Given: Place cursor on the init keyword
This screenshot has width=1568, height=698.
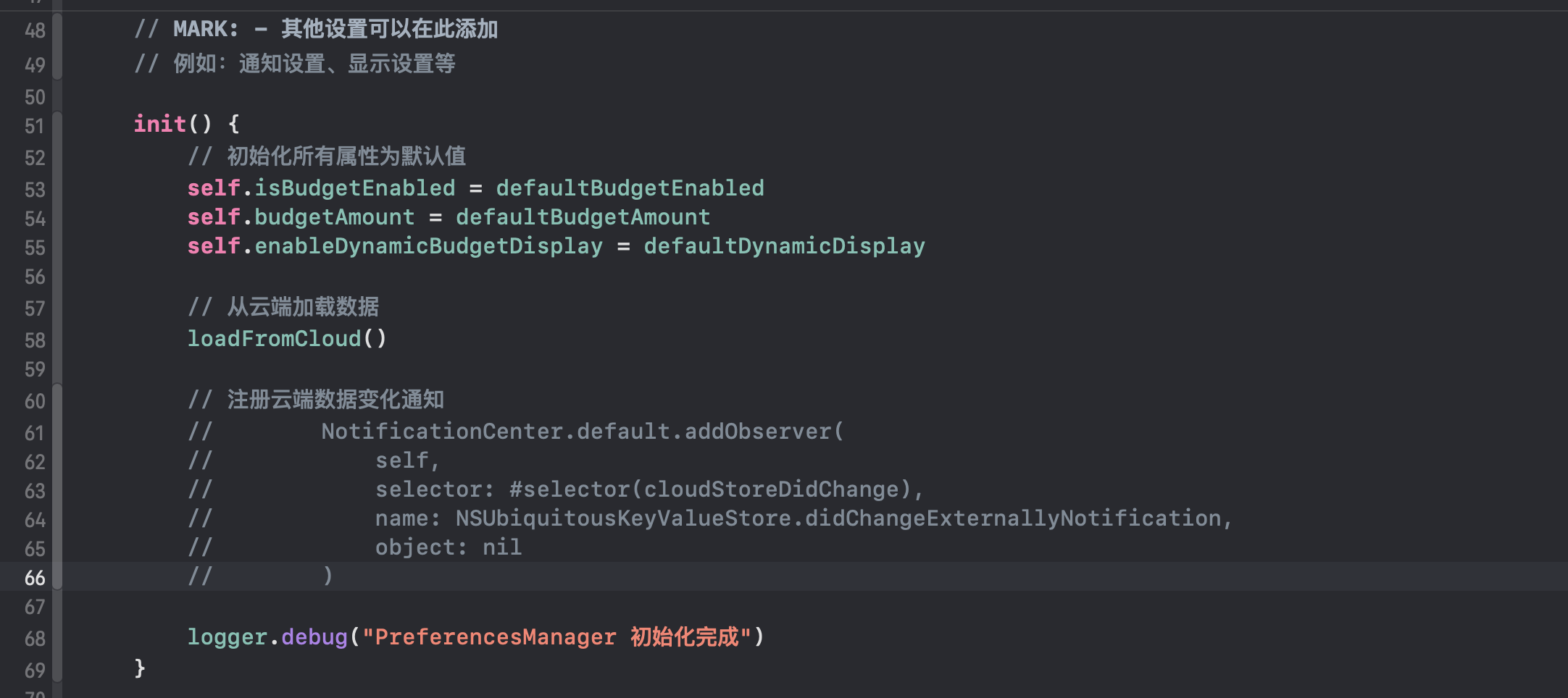Looking at the screenshot, I should coord(159,124).
